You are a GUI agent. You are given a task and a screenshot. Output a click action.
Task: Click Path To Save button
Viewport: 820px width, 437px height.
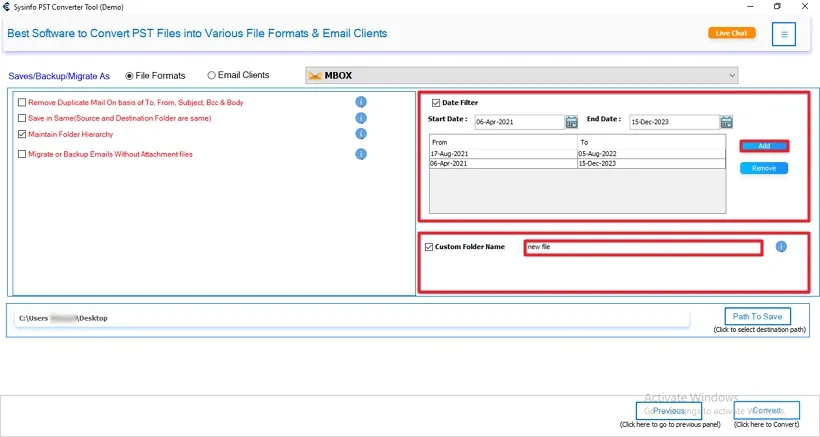coord(757,316)
